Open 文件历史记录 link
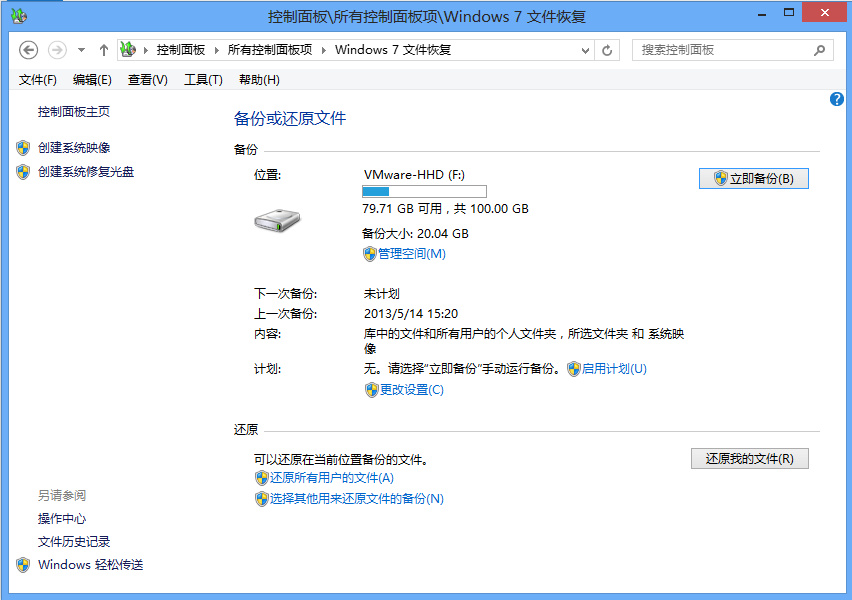The image size is (852, 600). pyautogui.click(x=74, y=542)
